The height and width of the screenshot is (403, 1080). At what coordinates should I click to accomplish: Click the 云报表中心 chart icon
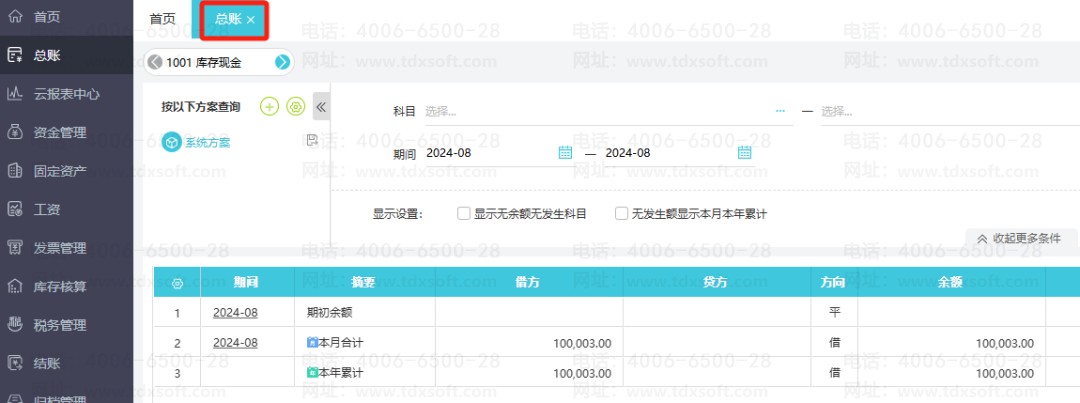(x=15, y=94)
